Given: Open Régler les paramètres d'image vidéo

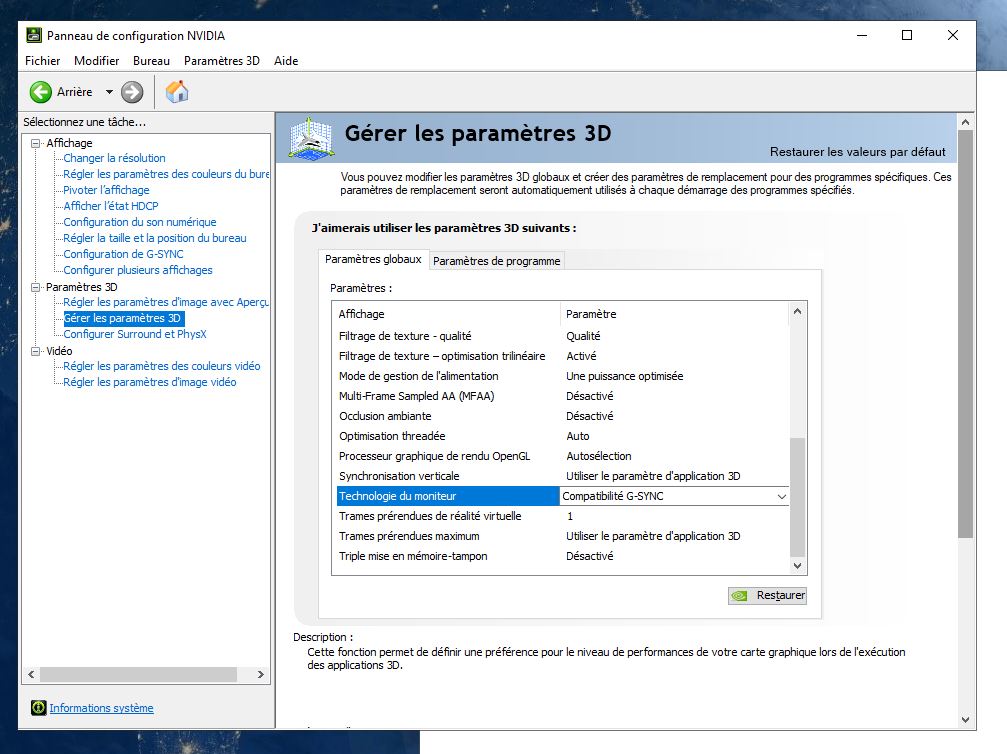Looking at the screenshot, I should point(150,382).
